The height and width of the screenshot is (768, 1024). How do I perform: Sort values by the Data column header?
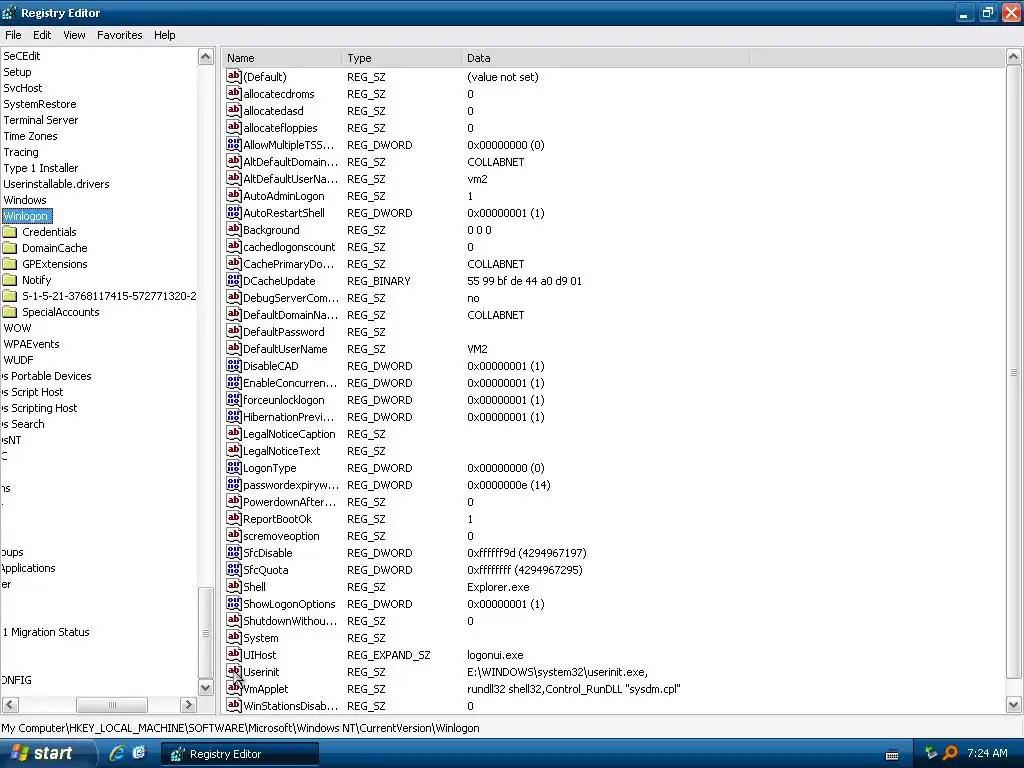605,58
